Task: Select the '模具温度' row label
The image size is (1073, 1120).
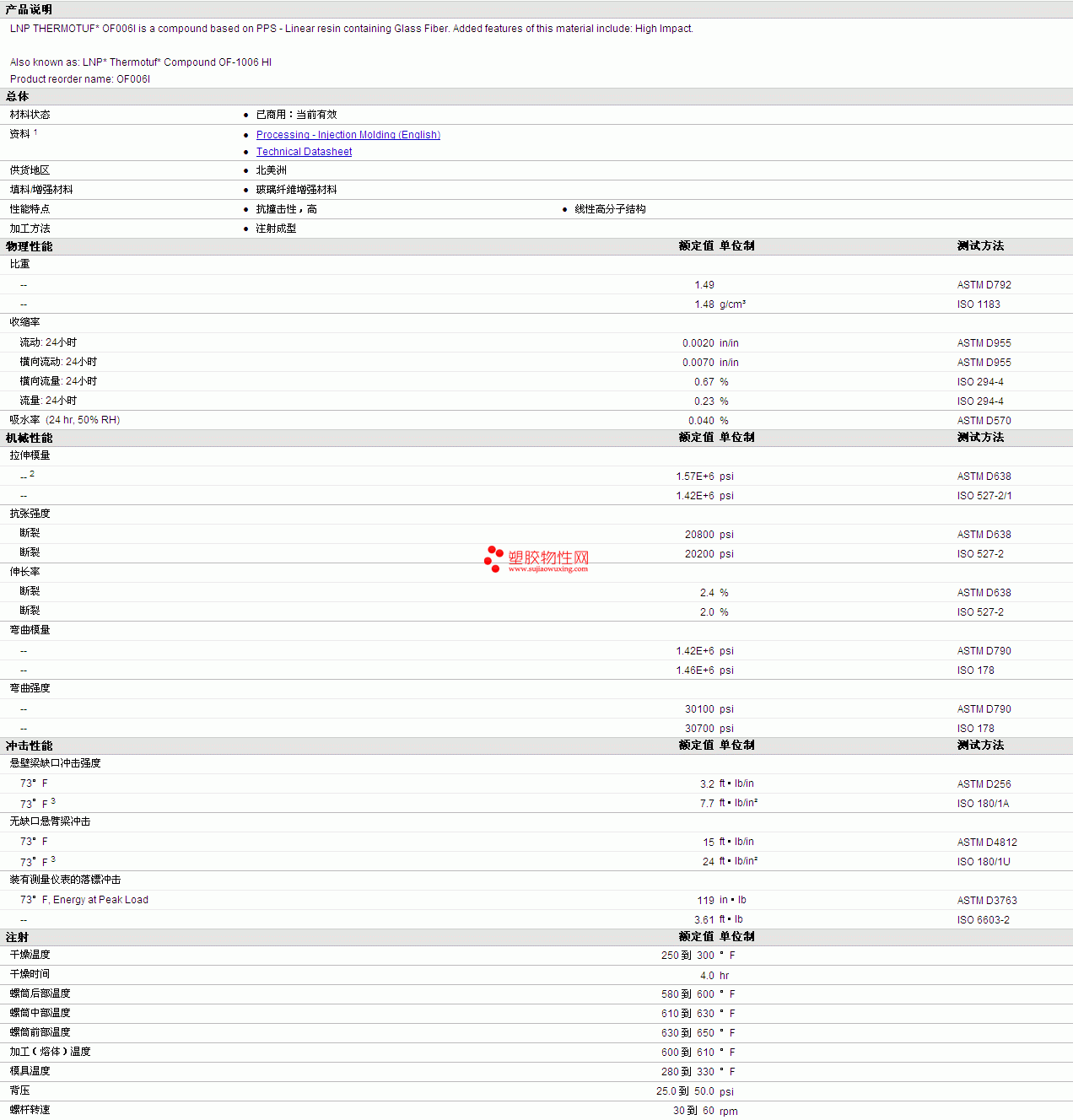Action: click(30, 1071)
